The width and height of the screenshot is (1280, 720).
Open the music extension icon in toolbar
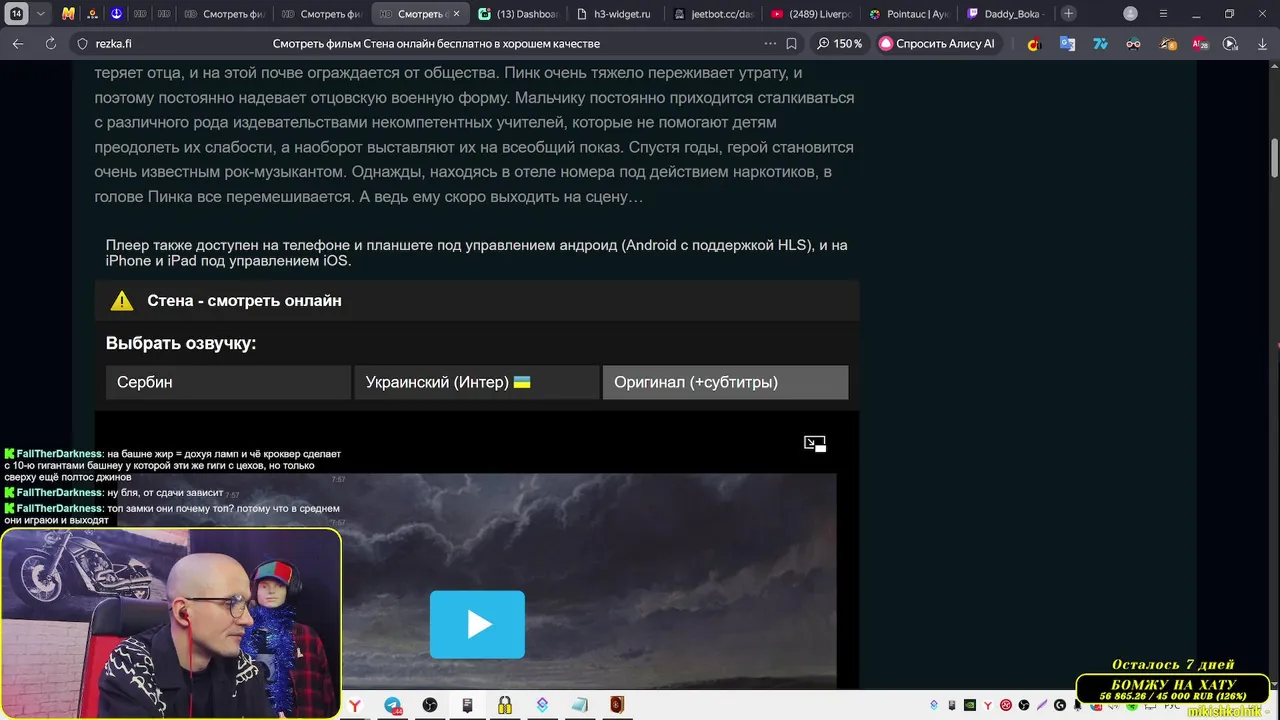coord(1034,44)
